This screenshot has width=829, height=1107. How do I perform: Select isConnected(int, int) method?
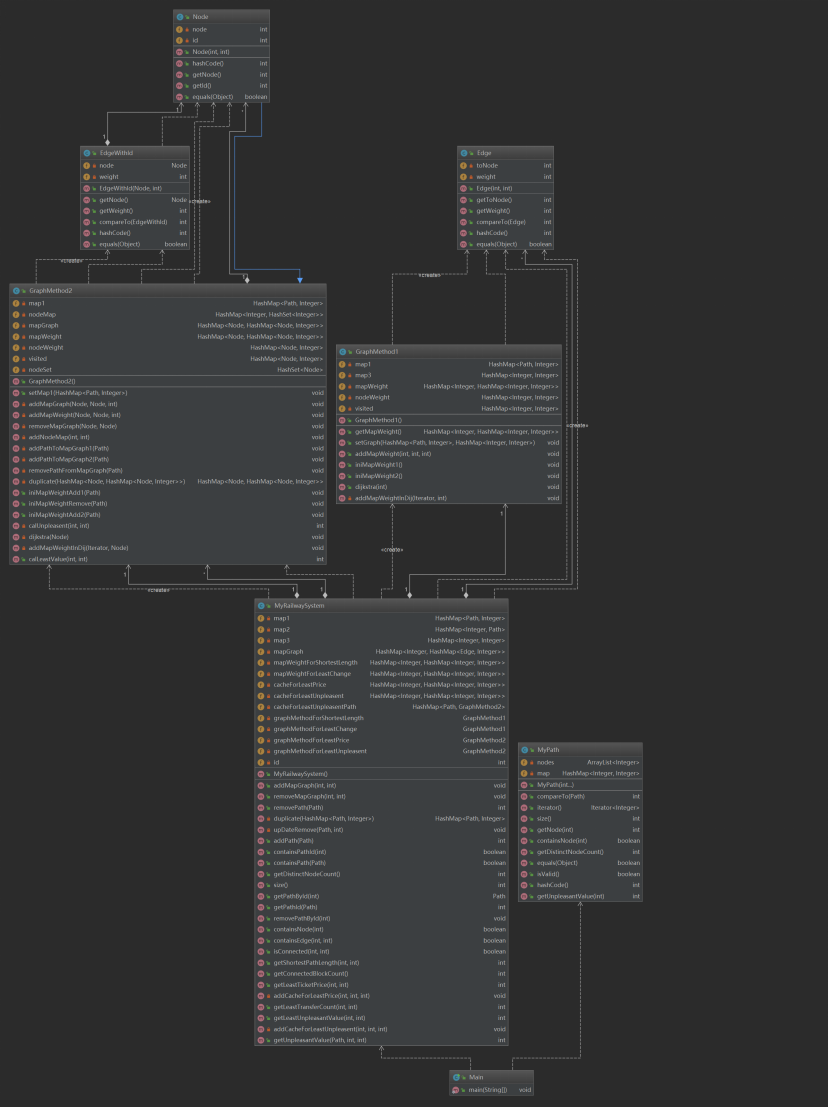tap(381, 952)
